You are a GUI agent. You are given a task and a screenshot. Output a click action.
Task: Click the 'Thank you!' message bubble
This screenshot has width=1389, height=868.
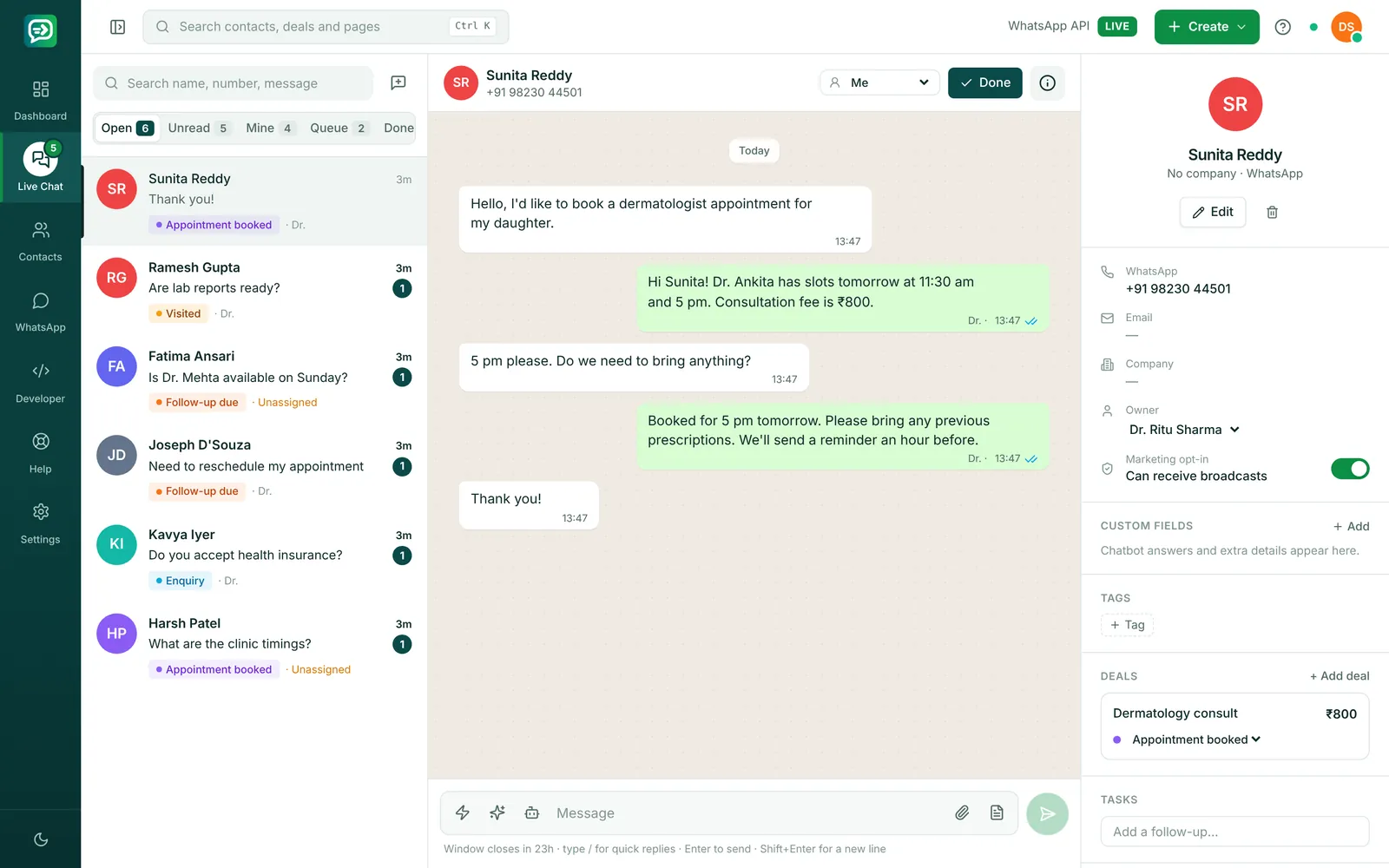529,505
